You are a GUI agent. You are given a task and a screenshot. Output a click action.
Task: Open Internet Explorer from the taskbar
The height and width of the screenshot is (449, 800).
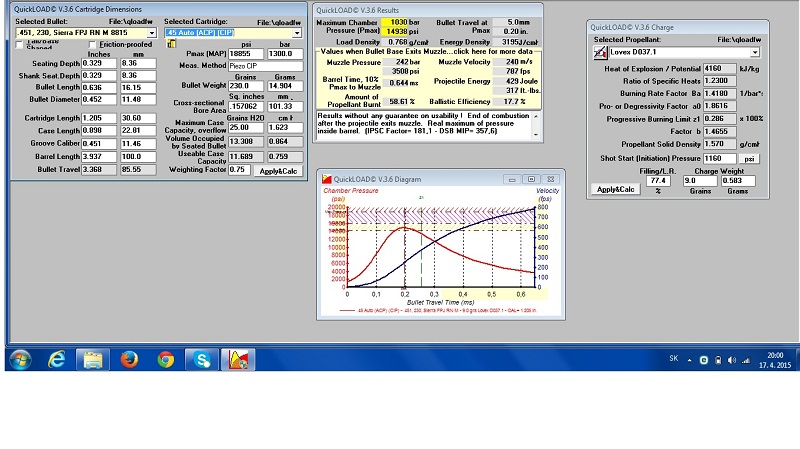[56, 359]
